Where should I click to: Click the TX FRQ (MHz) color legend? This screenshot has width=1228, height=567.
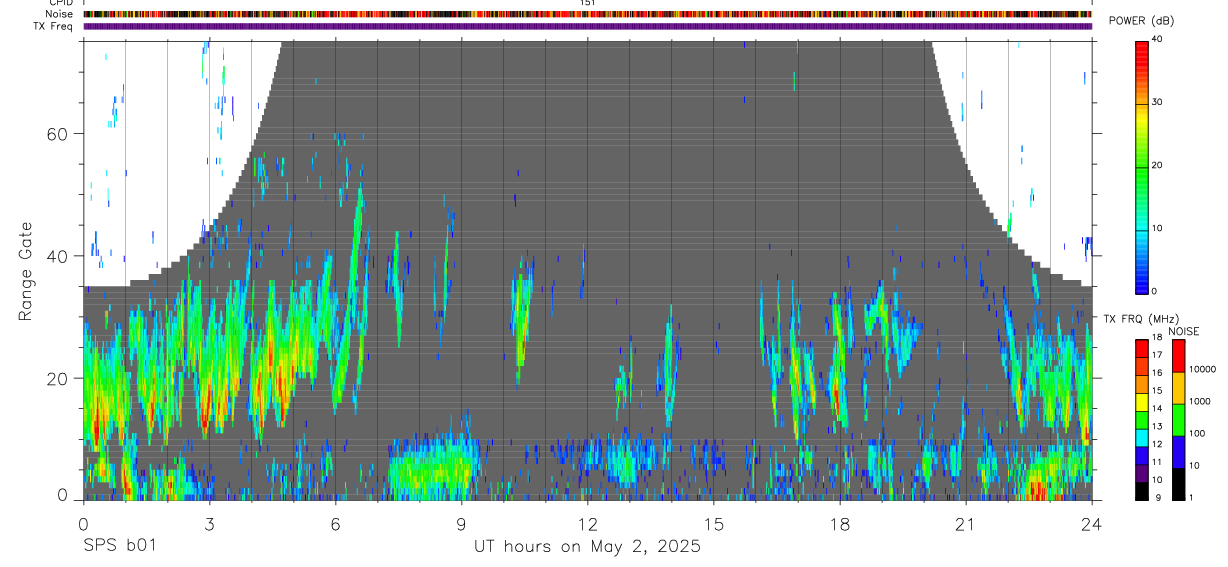pyautogui.click(x=1141, y=420)
